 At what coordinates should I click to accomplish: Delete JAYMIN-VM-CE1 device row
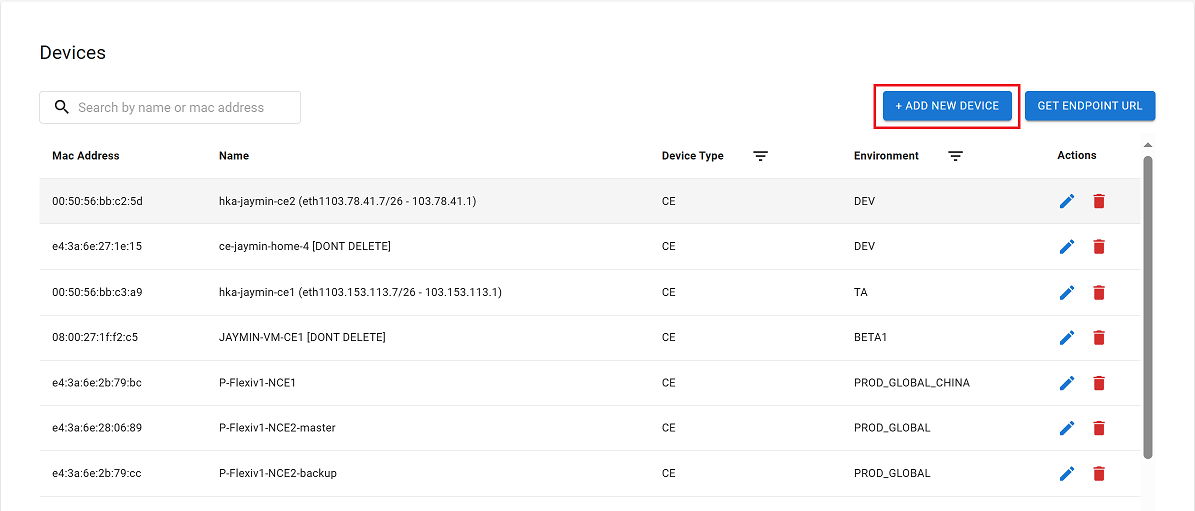1098,337
